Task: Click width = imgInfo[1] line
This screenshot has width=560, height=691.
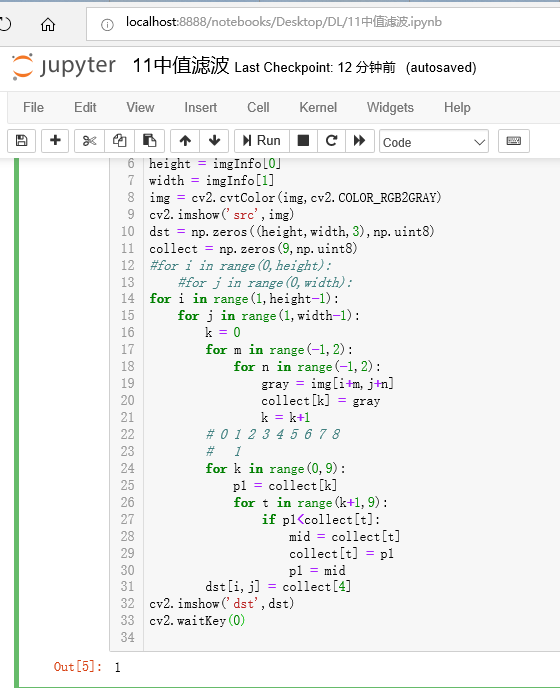Action: pos(211,181)
